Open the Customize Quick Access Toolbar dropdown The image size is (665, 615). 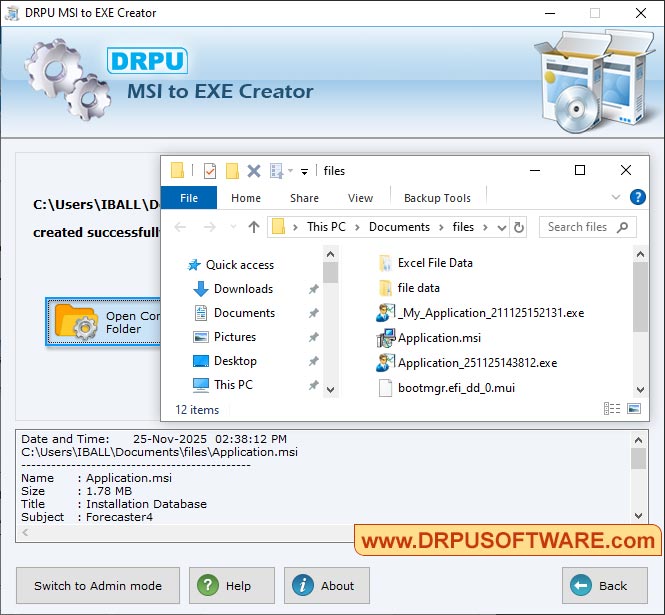[304, 171]
